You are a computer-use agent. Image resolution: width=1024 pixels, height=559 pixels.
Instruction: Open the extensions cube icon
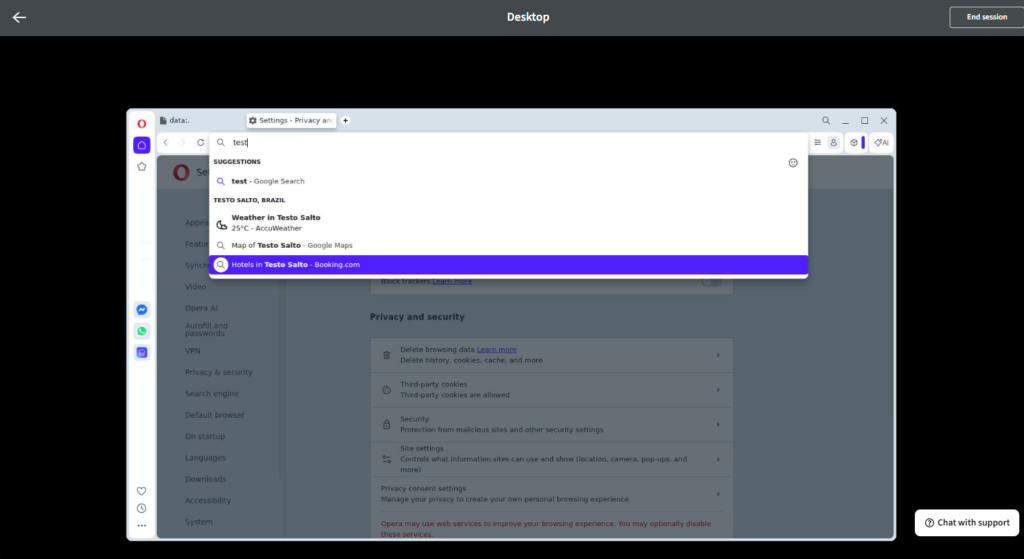[854, 143]
